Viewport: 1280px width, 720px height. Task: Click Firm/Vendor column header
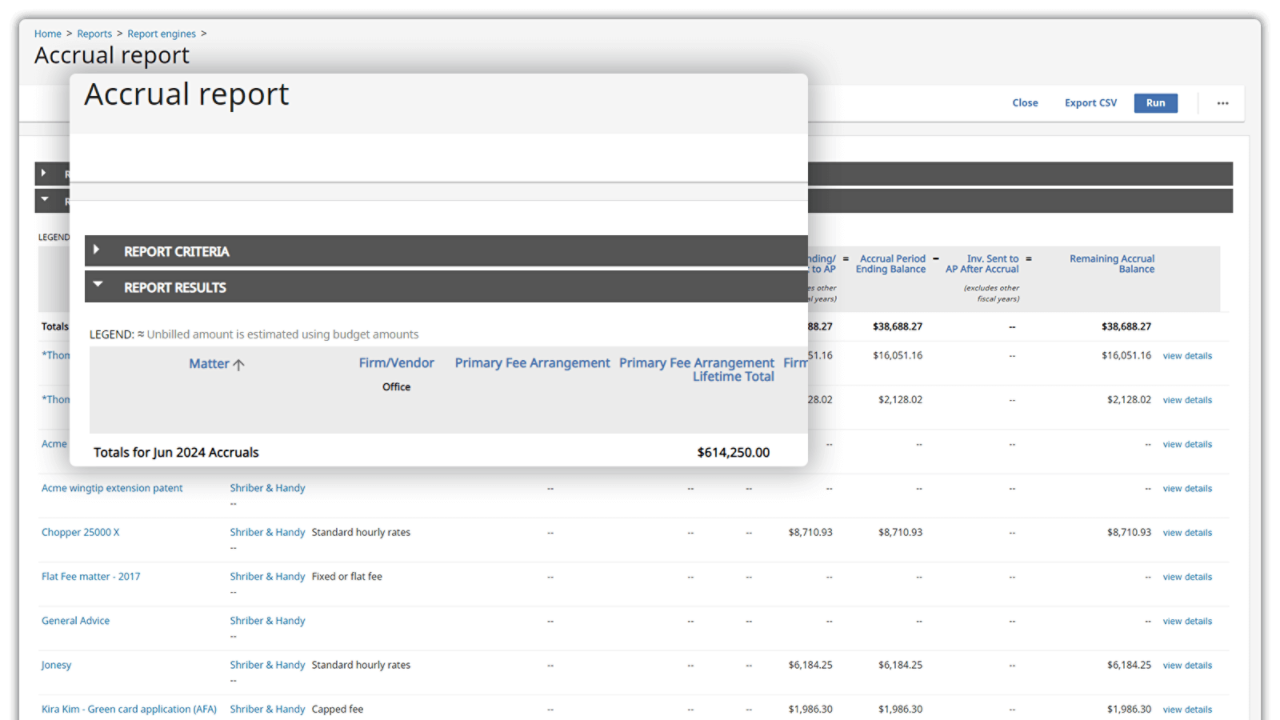396,363
